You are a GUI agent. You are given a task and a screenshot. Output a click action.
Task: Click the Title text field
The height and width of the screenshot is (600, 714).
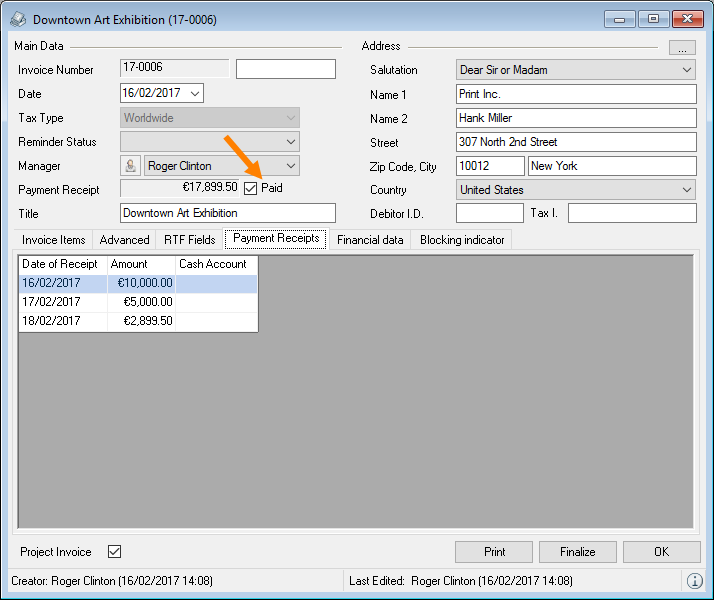(228, 213)
